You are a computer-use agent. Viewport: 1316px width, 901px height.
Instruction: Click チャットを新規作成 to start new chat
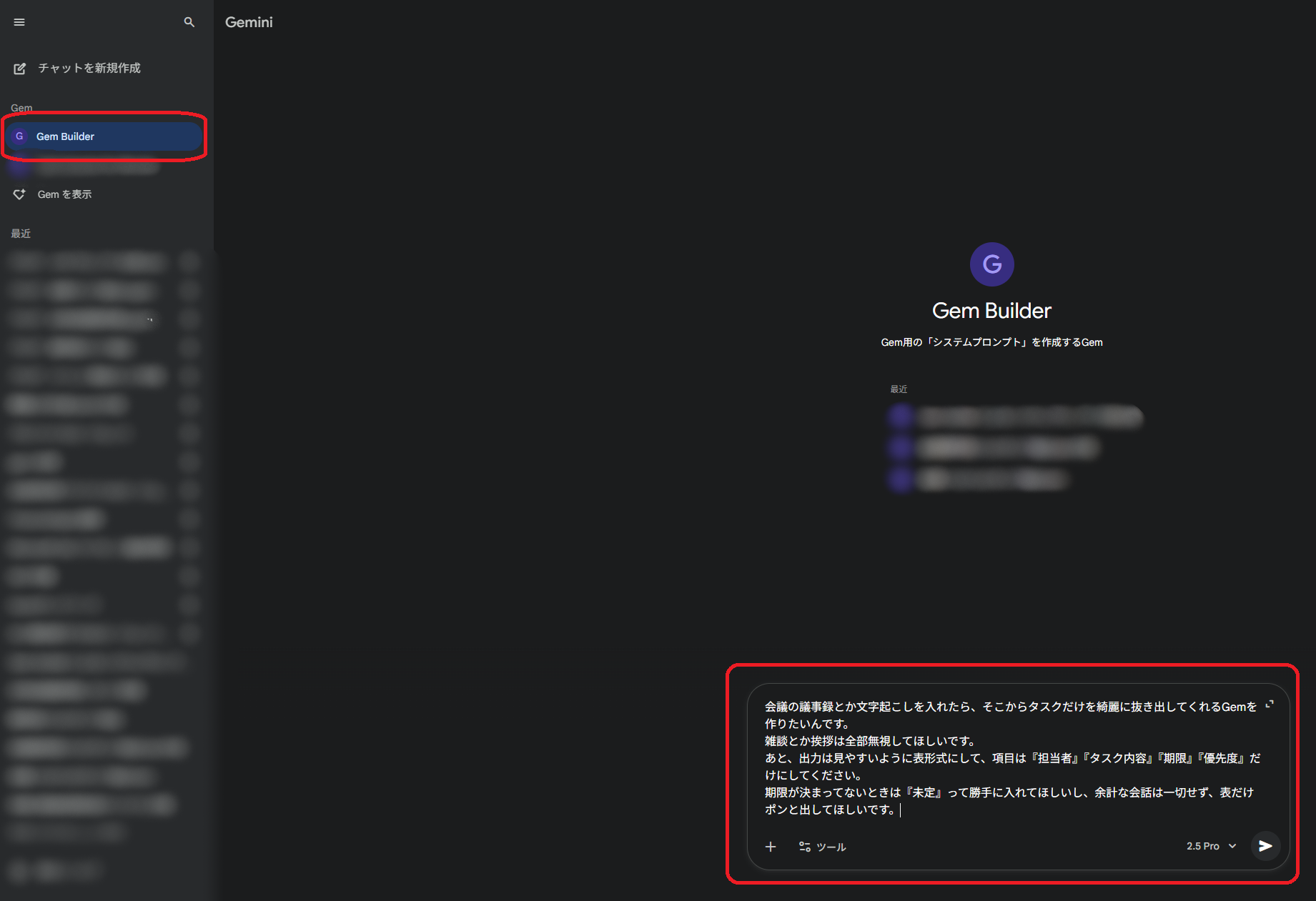[89, 69]
